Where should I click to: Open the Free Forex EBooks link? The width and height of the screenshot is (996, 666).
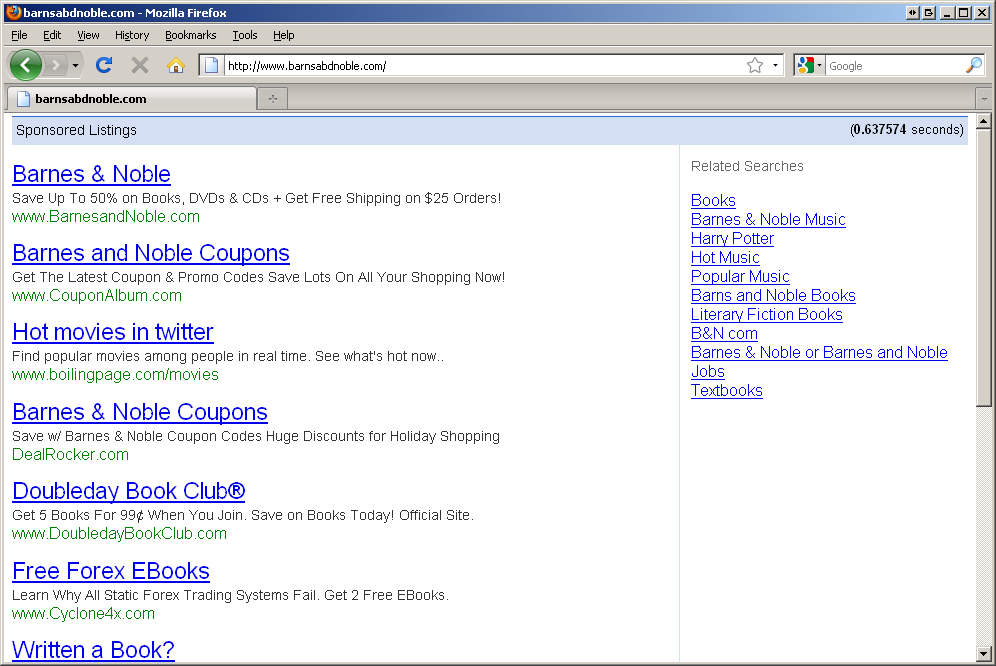tap(111, 571)
